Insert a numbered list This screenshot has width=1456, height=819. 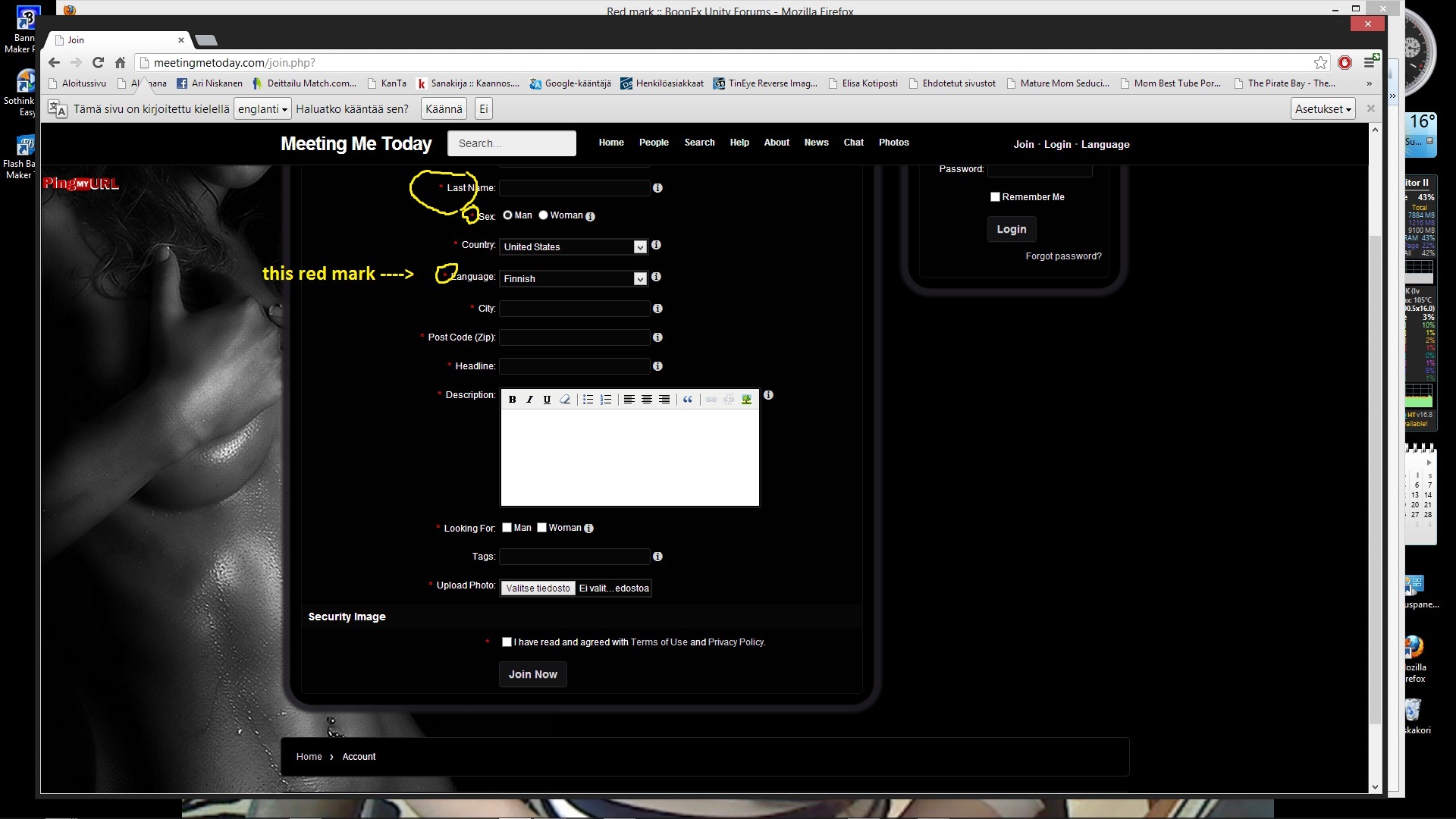point(606,400)
